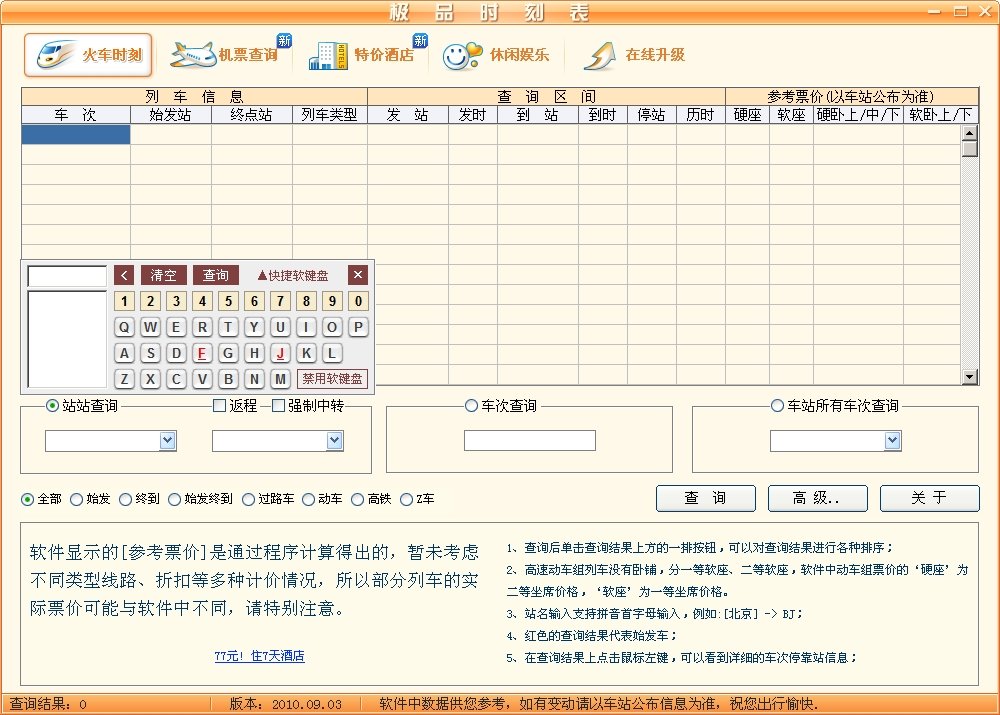Click the 车次 column header to sort

[75, 114]
